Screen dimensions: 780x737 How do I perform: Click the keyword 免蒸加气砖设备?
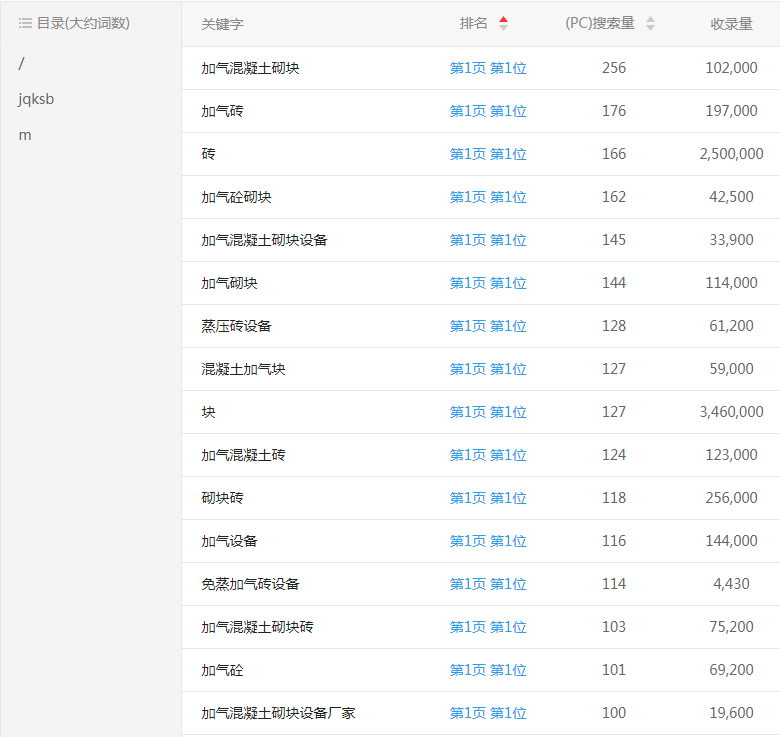click(250, 584)
